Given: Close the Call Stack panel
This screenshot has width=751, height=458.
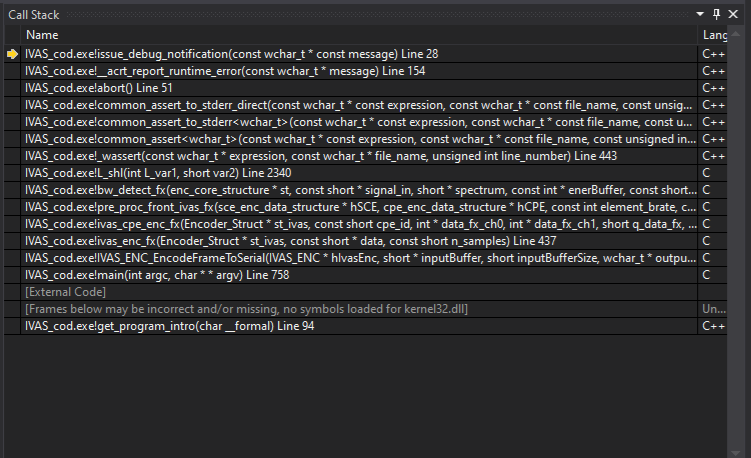Looking at the screenshot, I should coord(735,13).
